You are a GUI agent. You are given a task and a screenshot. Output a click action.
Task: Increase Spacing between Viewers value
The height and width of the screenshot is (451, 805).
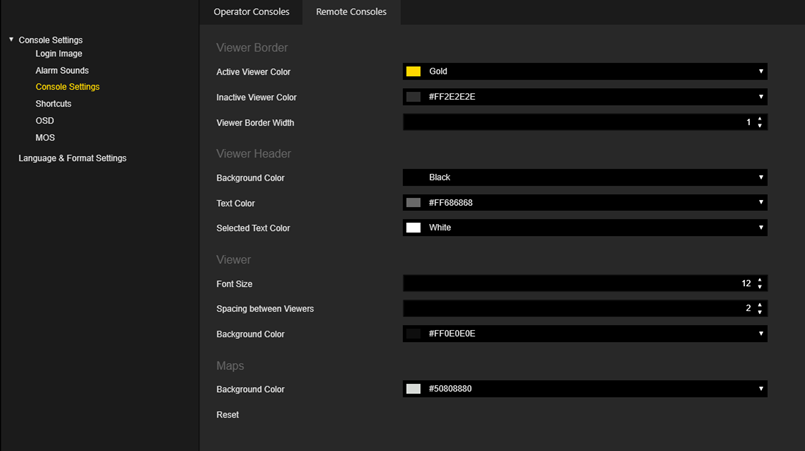click(x=760, y=305)
